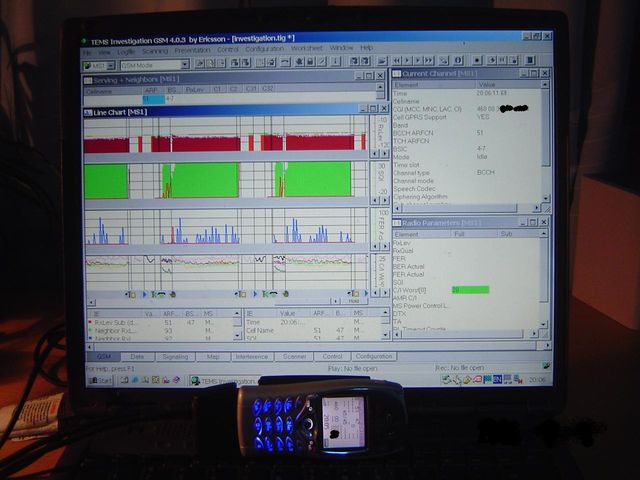640x480 pixels.
Task: Click 'Rec: No file open' in the status bar
Action: [462, 368]
